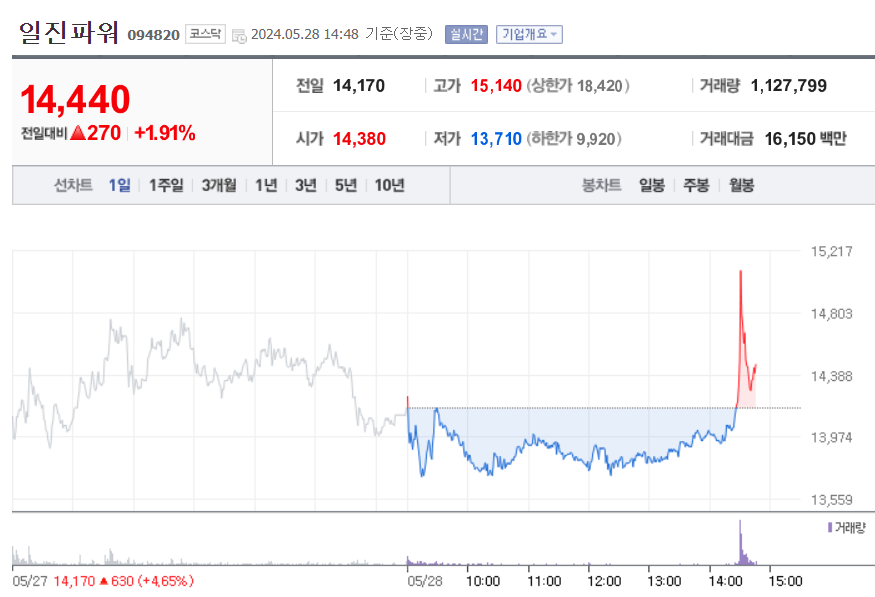
Task: Open the 기업개요 dropdown
Action: [x=529, y=35]
